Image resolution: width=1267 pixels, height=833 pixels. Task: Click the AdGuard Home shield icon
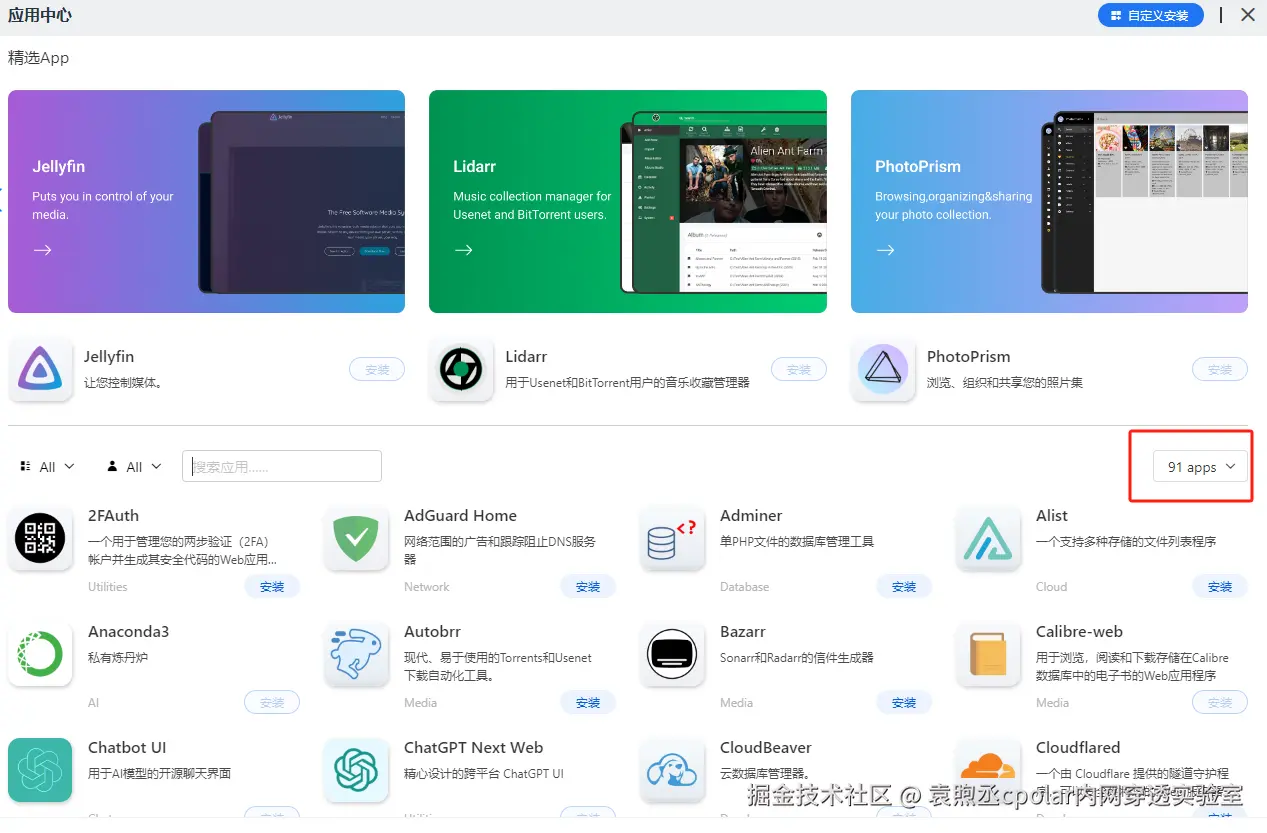coord(356,539)
